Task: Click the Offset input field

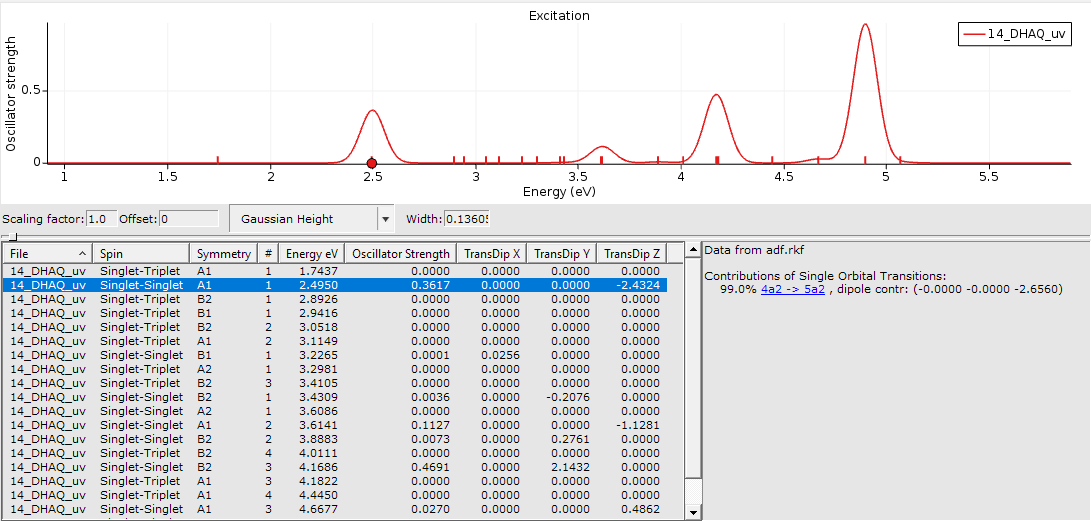Action: point(189,219)
